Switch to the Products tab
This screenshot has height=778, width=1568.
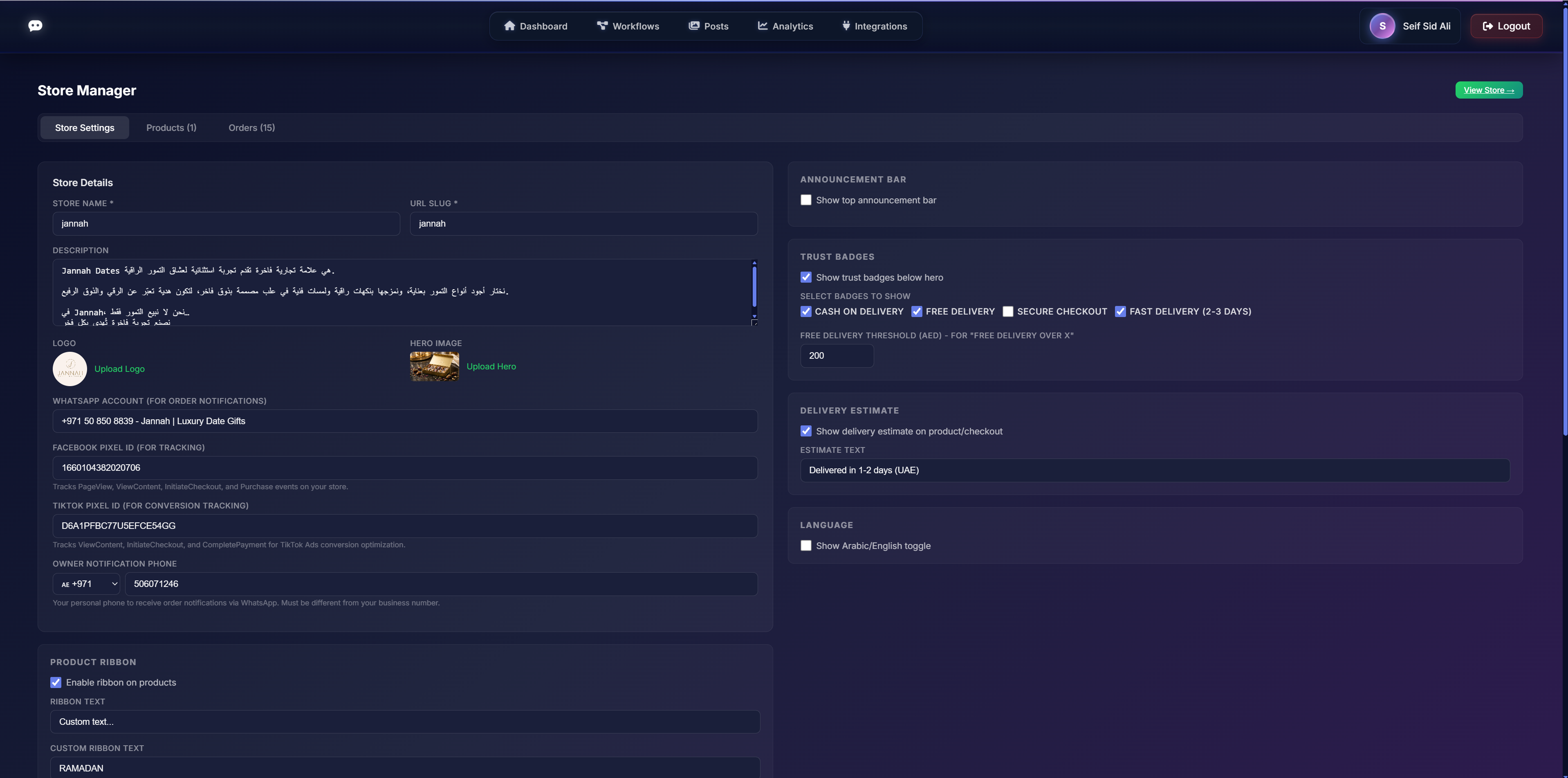coord(171,127)
